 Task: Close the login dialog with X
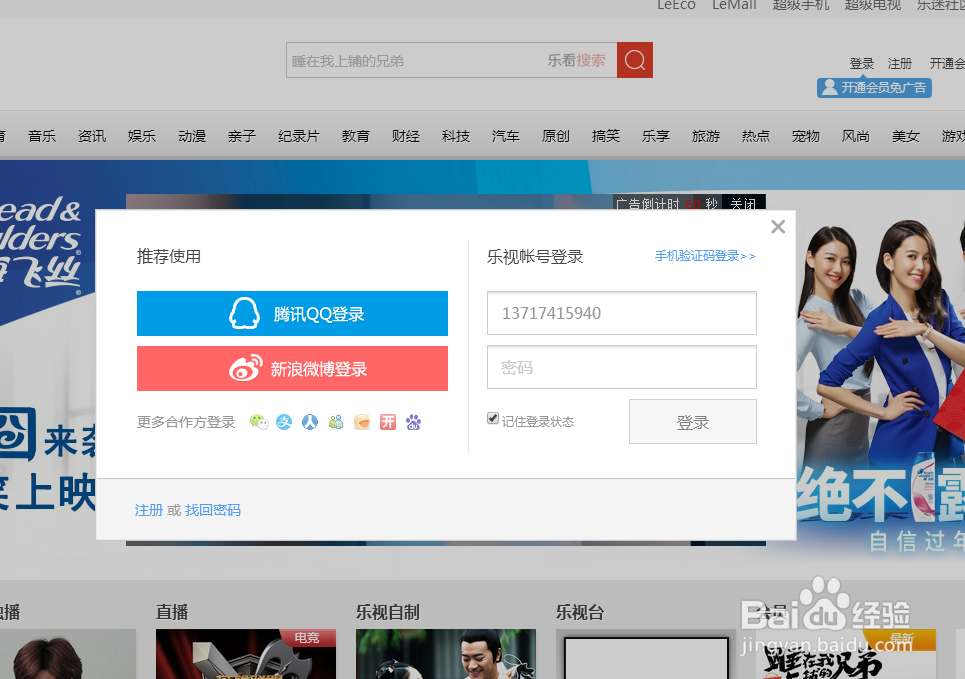[x=778, y=227]
